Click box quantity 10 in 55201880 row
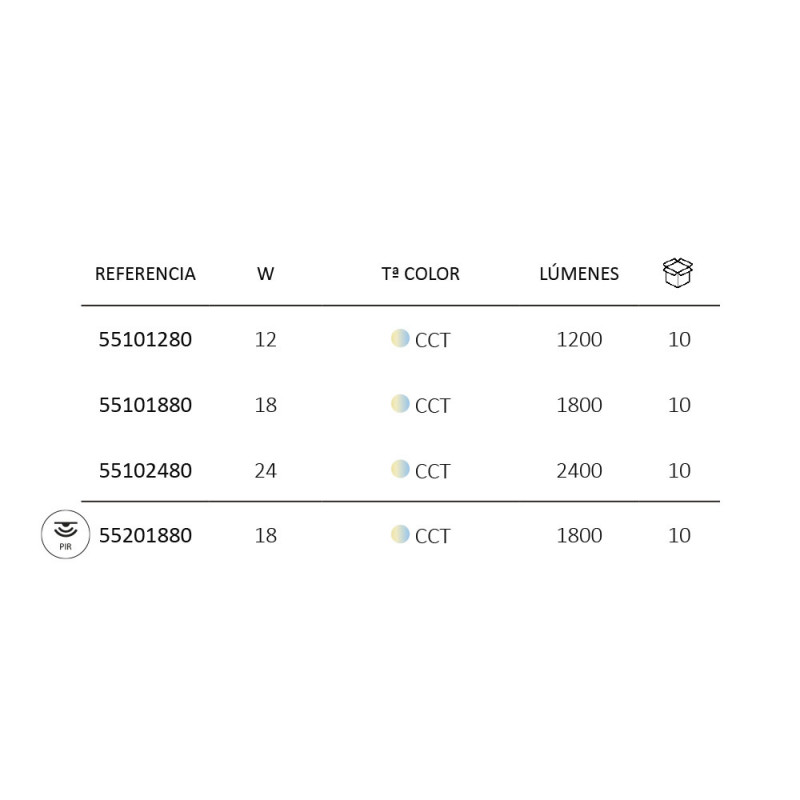 [679, 535]
